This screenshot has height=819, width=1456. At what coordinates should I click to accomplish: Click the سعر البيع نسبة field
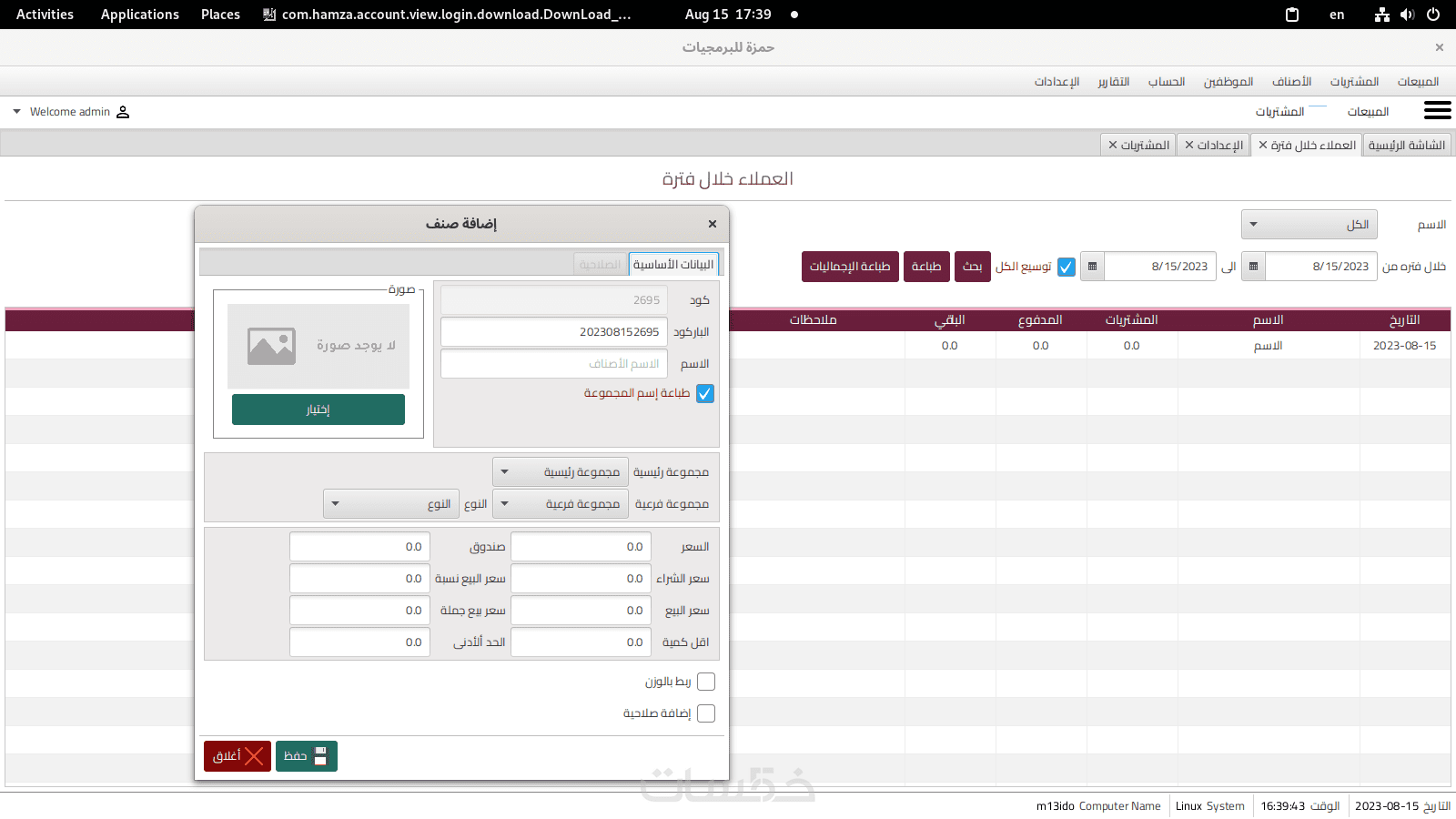(x=360, y=579)
